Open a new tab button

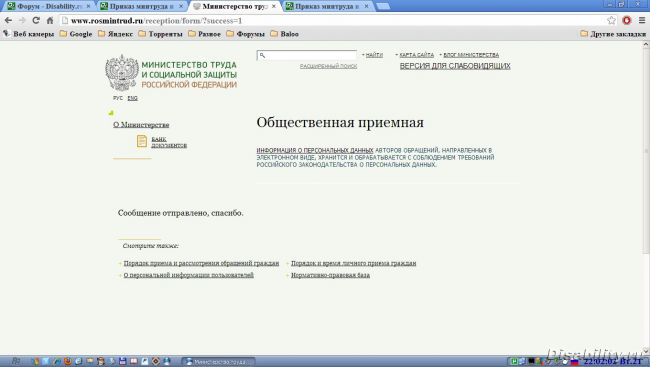[382, 6]
